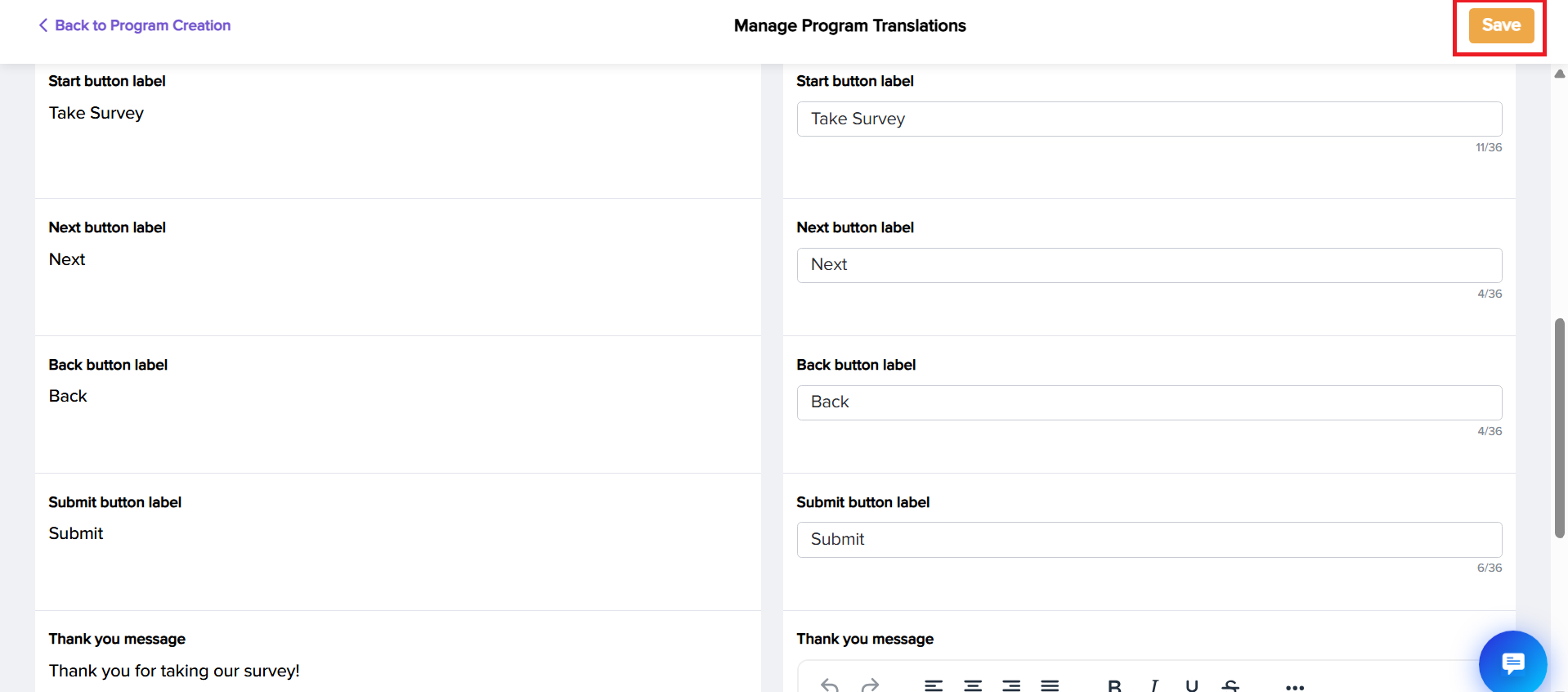Click into the Next button label input
This screenshot has width=1568, height=692.
pyautogui.click(x=1149, y=265)
